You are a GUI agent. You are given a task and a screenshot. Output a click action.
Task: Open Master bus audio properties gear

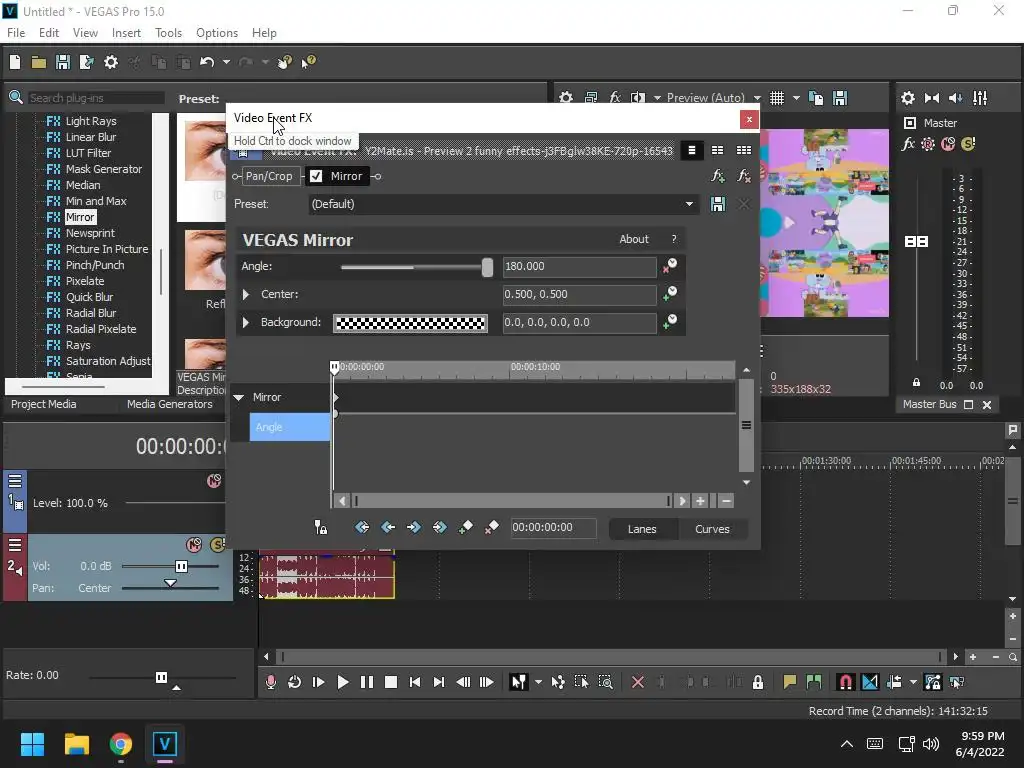click(x=908, y=98)
